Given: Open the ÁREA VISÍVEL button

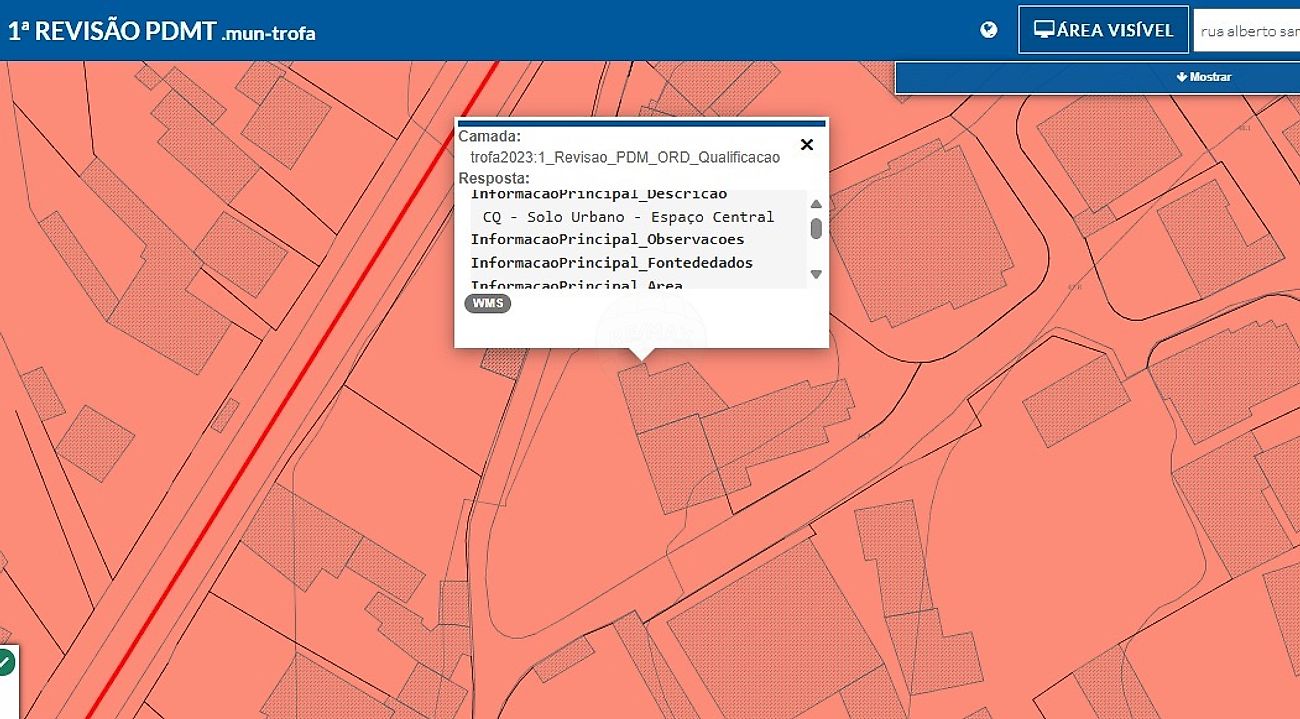Looking at the screenshot, I should coord(1103,30).
